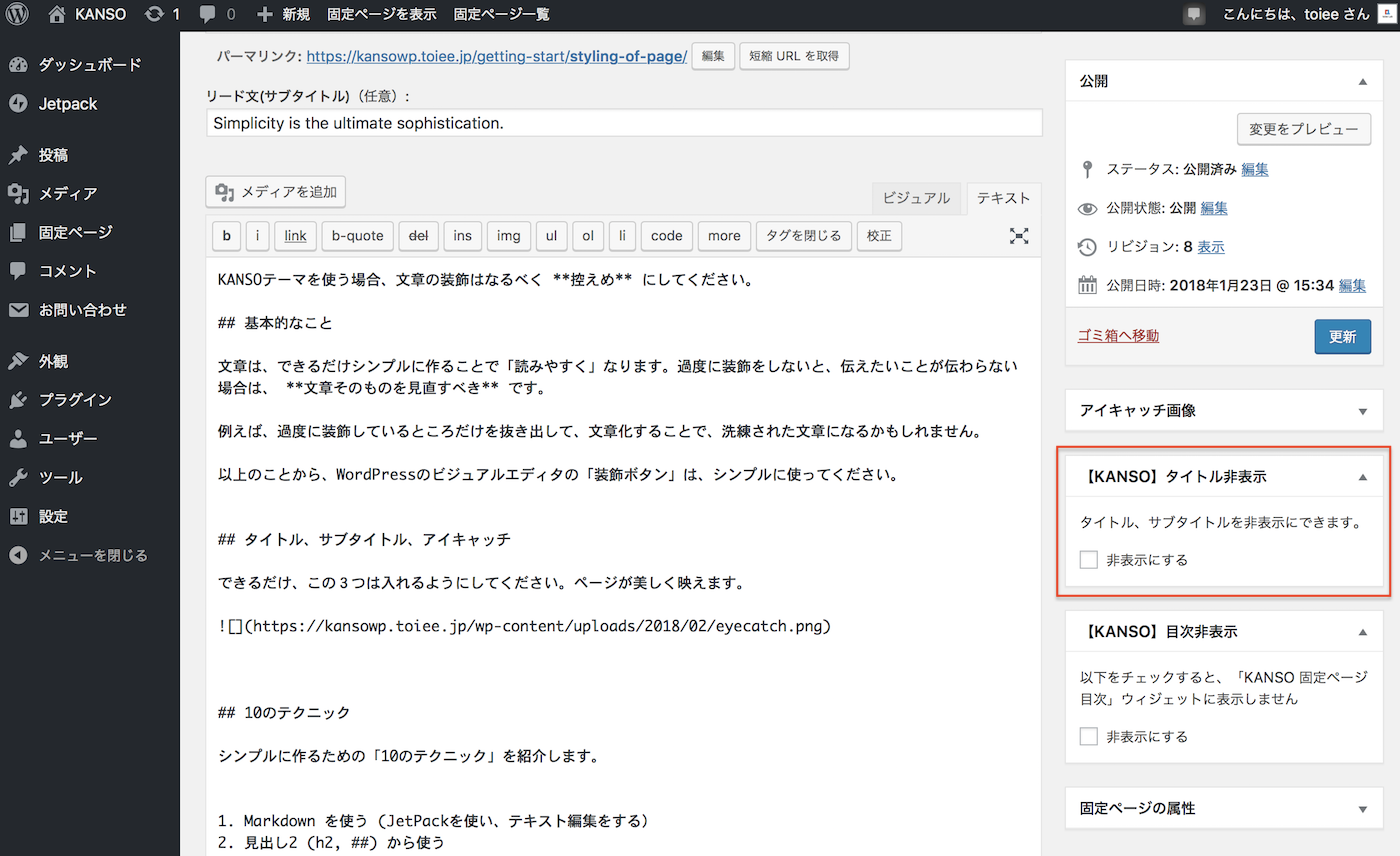Click the WordPress logo icon
Image resolution: width=1400 pixels, height=856 pixels.
[17, 14]
